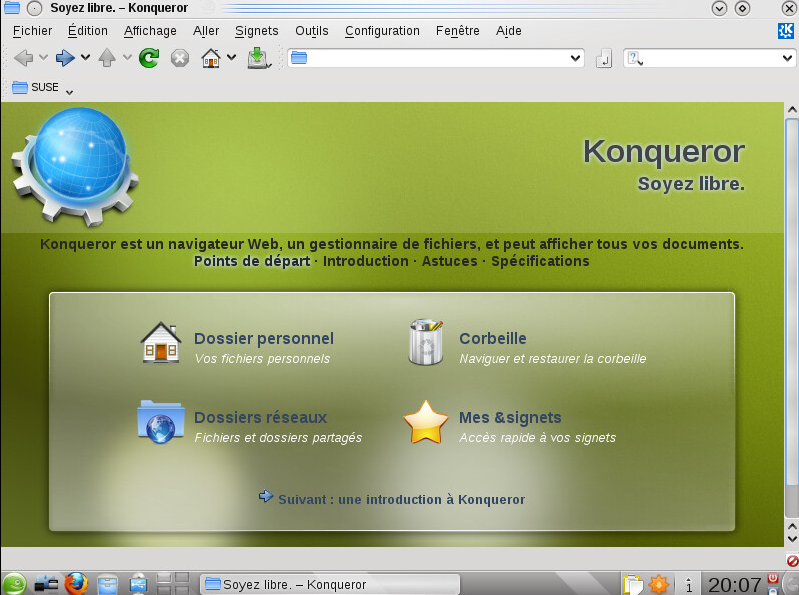Screen dimensions: 799x595
Task: Click the Points de départ link
Action: (x=252, y=261)
